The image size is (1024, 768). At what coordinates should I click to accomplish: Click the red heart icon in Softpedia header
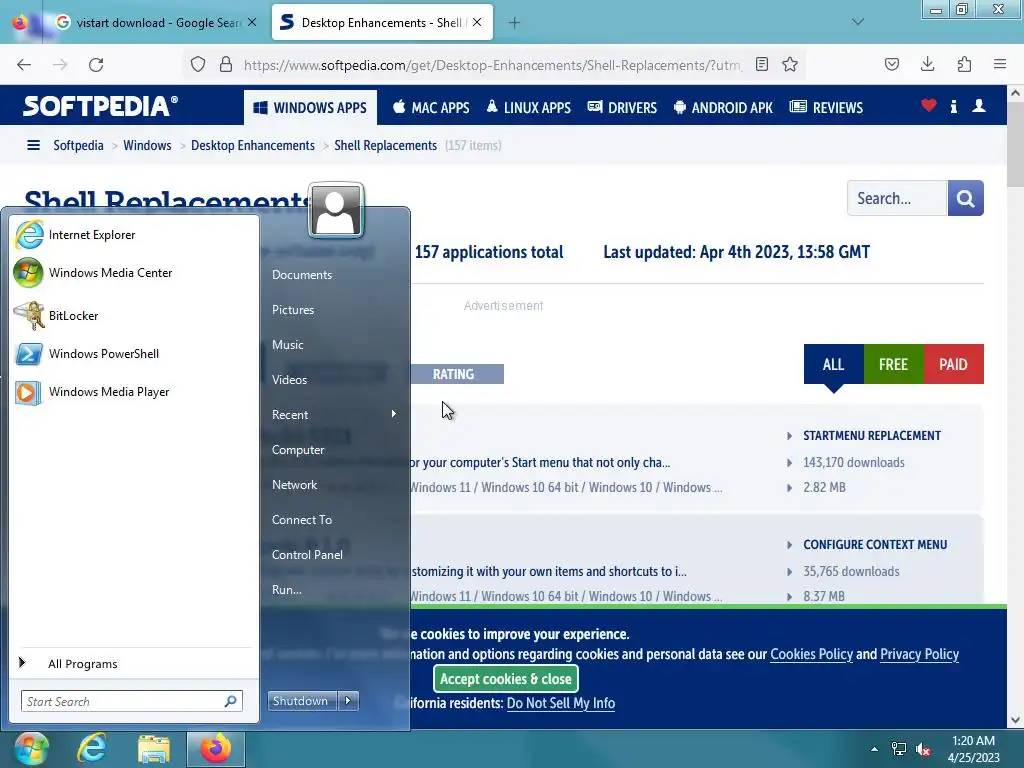[x=929, y=105]
